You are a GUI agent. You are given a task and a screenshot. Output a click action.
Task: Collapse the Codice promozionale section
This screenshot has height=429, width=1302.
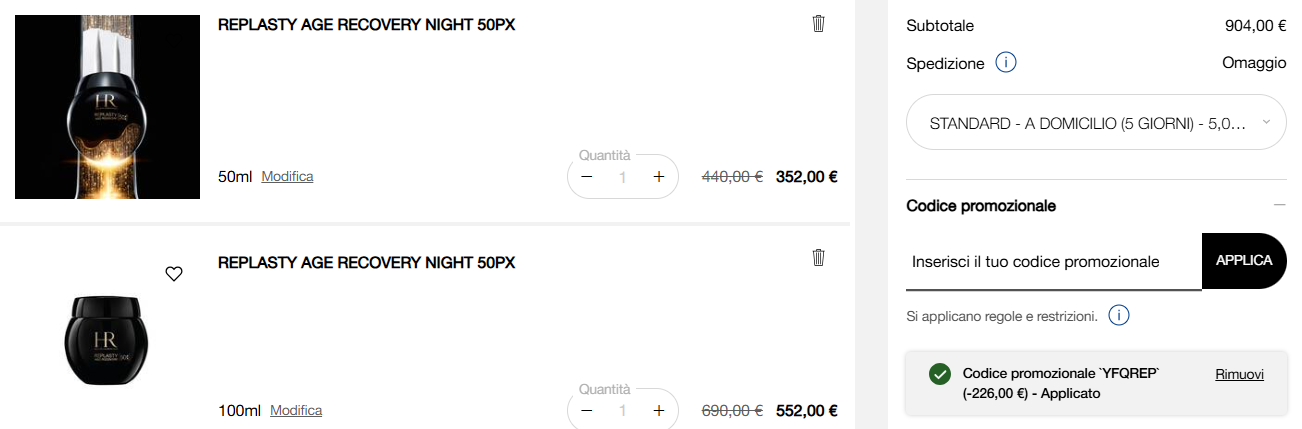[x=1279, y=205]
